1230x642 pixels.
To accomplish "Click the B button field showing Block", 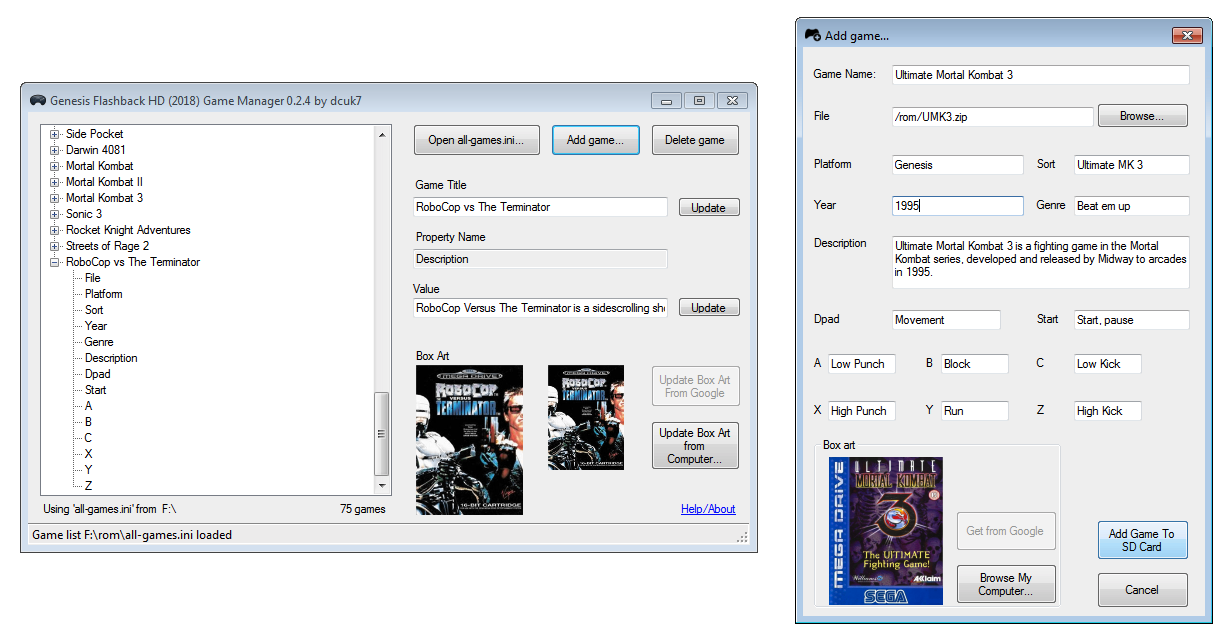I will click(975, 364).
